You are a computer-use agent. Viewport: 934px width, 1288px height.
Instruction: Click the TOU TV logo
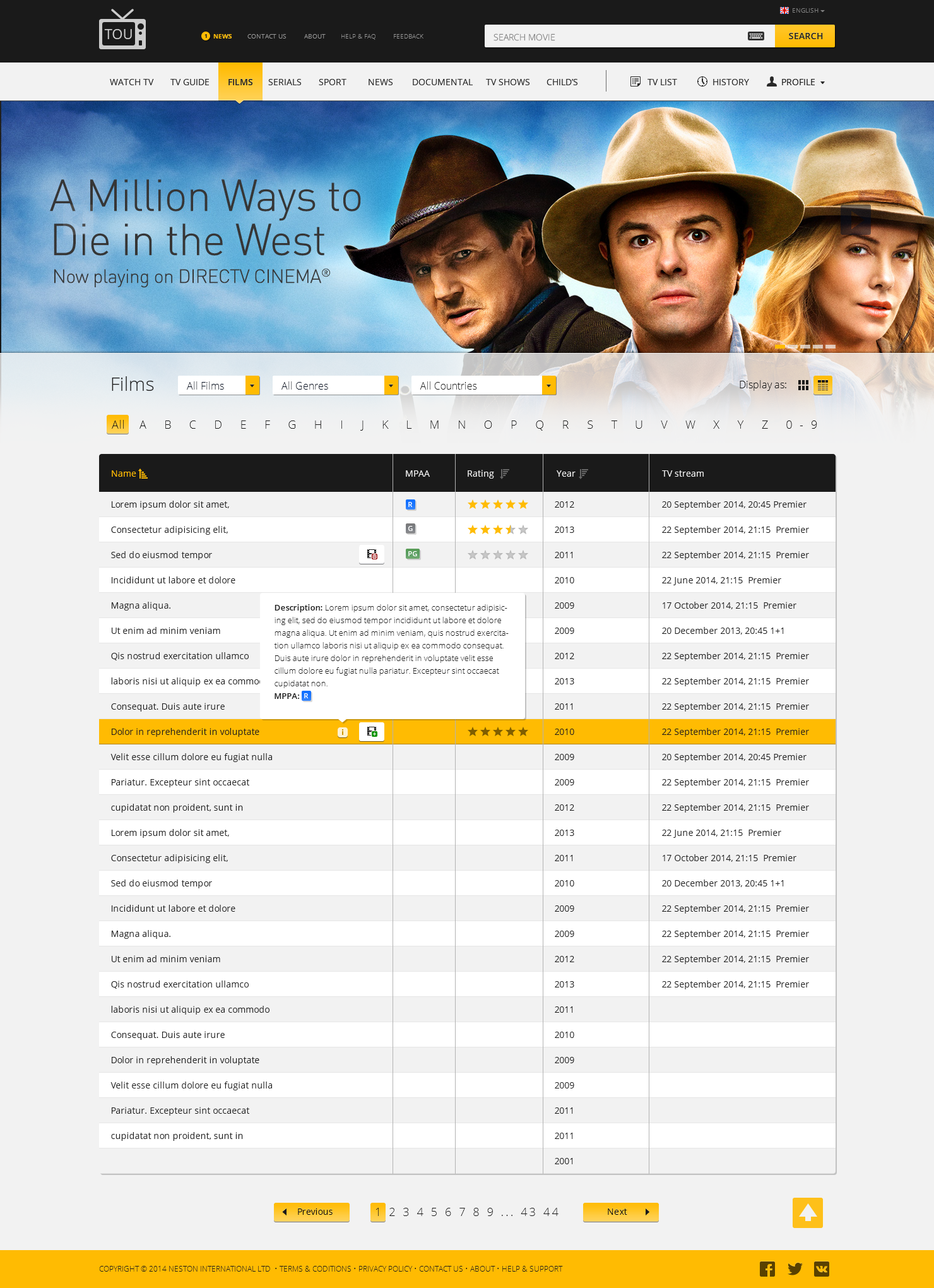[122, 30]
